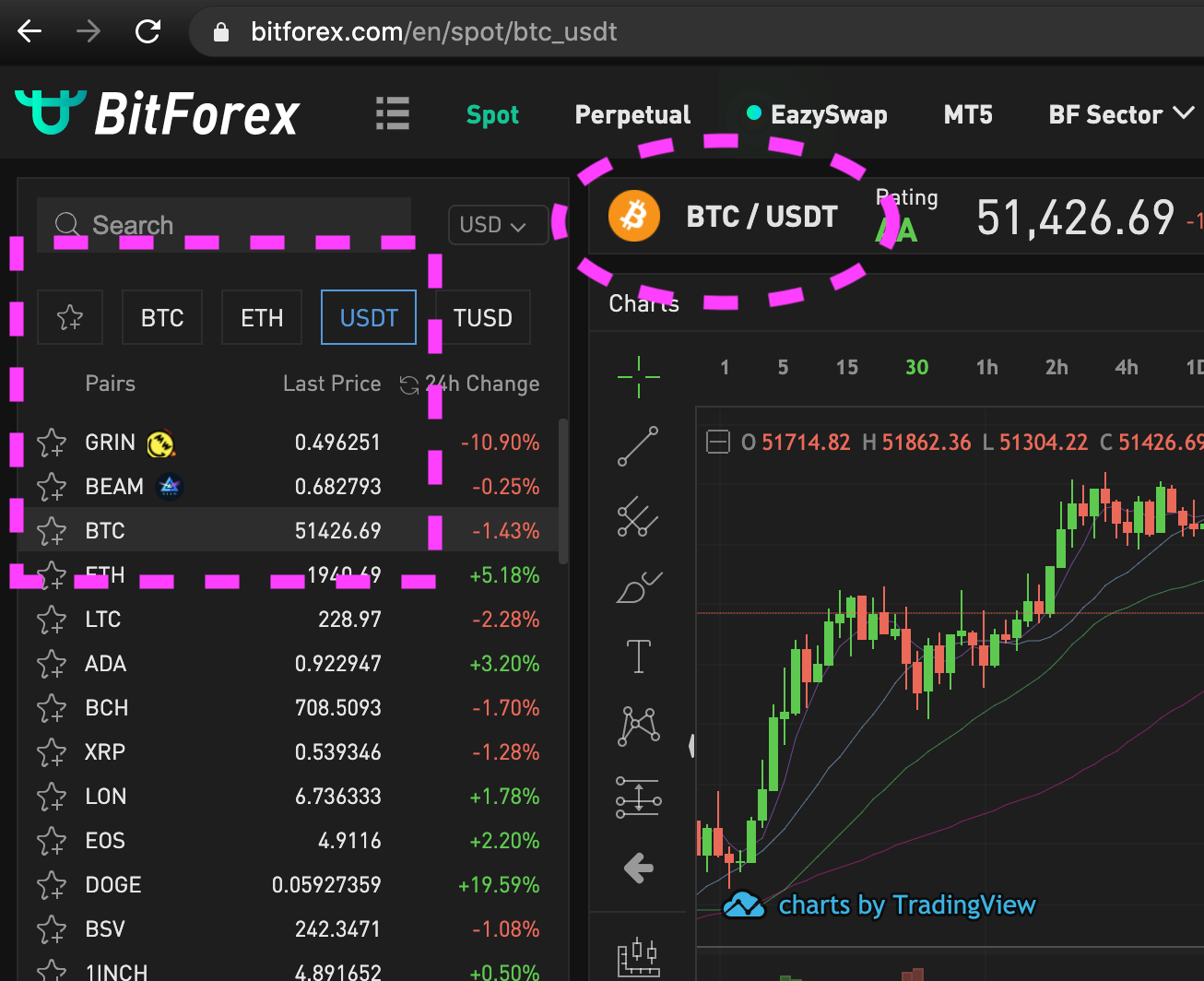Click the 51,426.69 price display
The height and width of the screenshot is (981, 1204).
tap(1075, 218)
